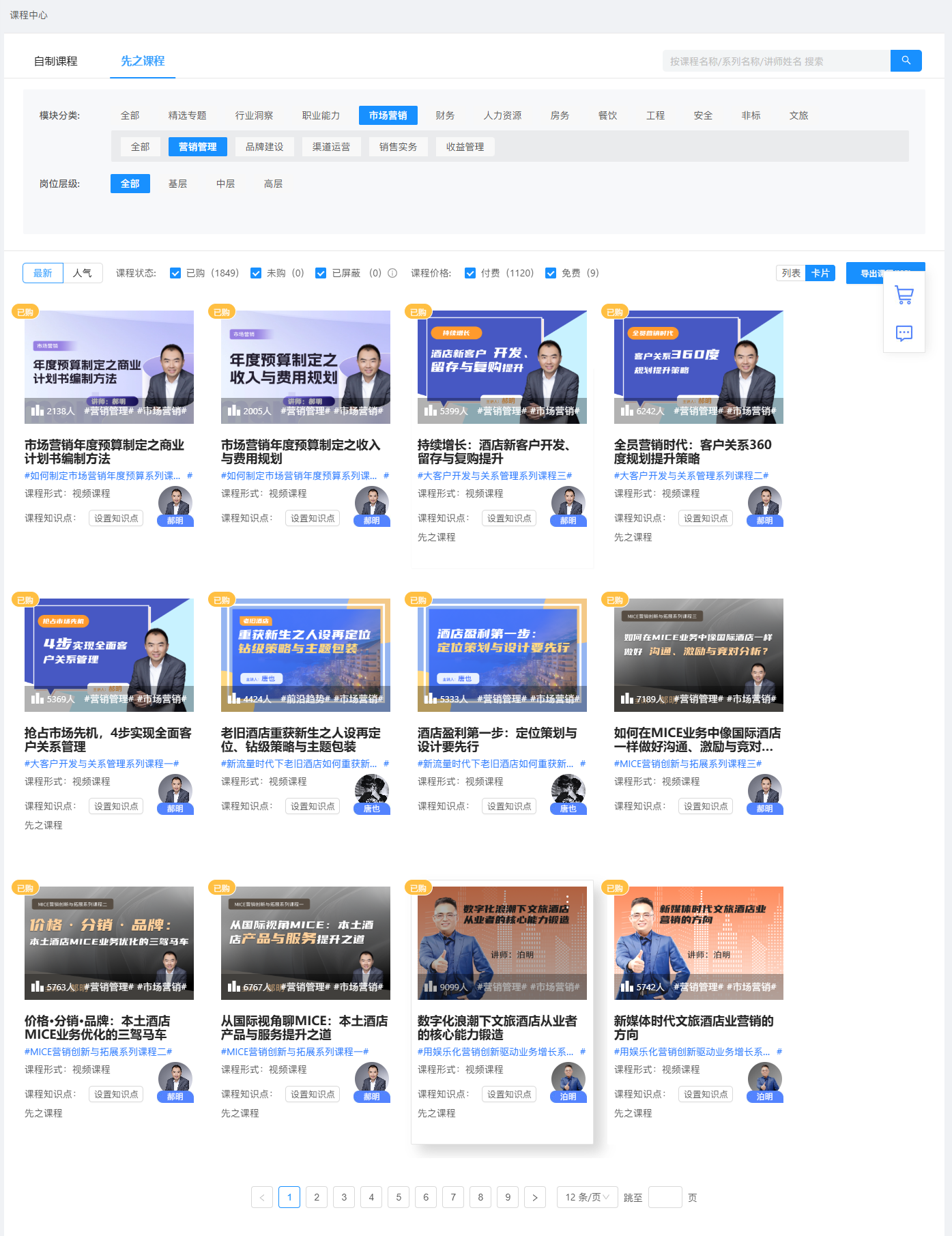Filter by 高层 job level
Image resolution: width=952 pixels, height=1236 pixels.
(x=274, y=184)
